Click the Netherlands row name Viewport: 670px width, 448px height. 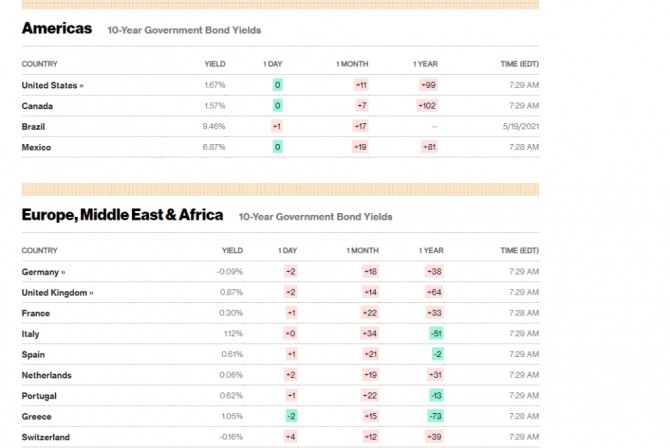coord(47,375)
